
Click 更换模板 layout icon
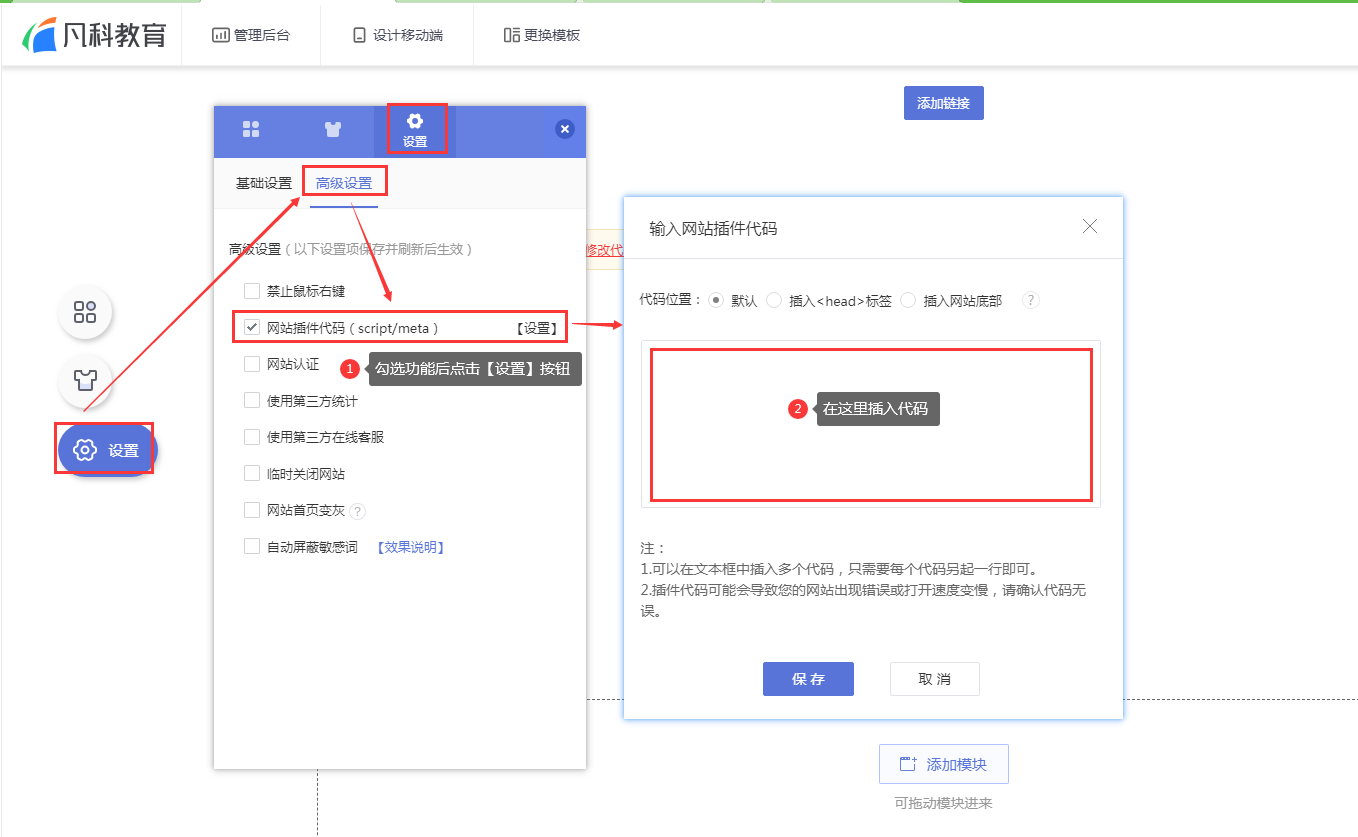pos(511,35)
